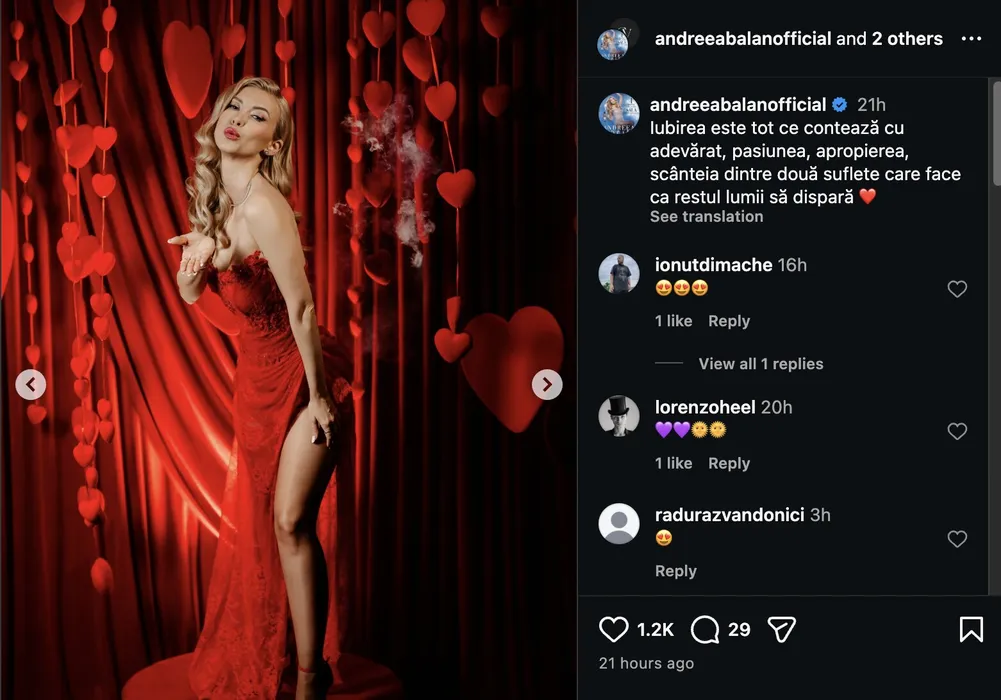The image size is (1001, 700).
Task: Like ionutdimache's comment
Action: [957, 289]
